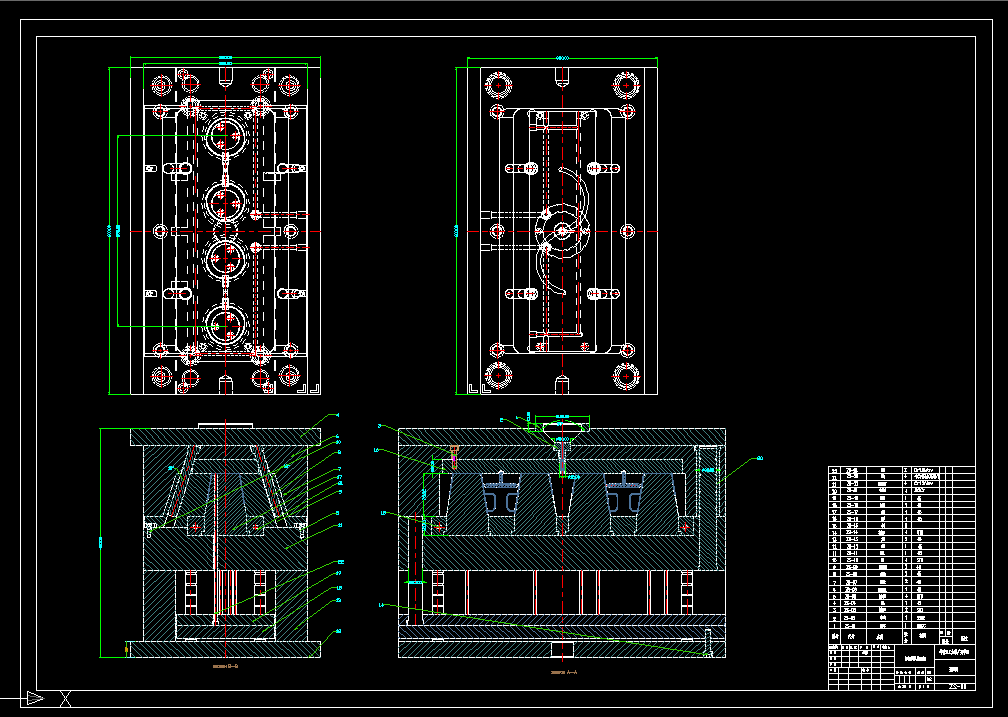This screenshot has height=717, width=1008.
Task: Select the knockout hole in the A-A section bottom plate
Action: (x=562, y=649)
